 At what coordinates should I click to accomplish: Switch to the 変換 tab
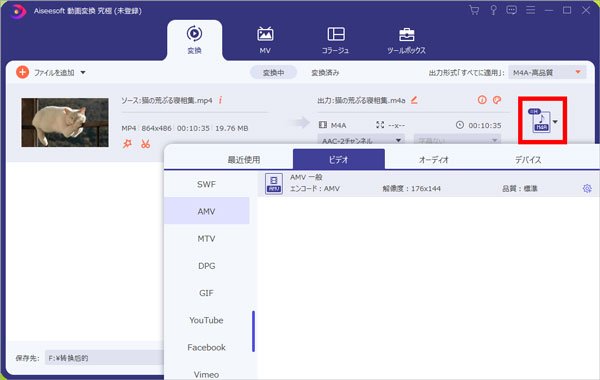coord(194,41)
